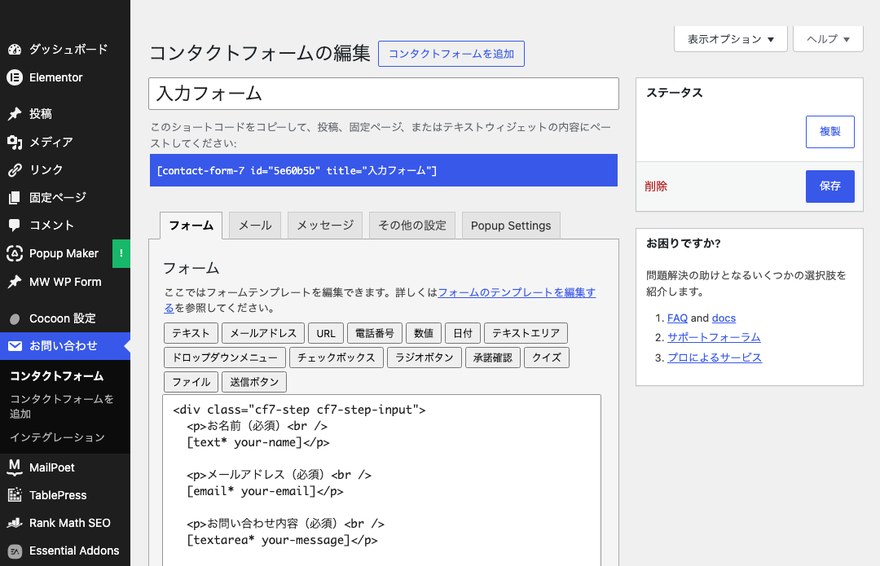Click the Dashboard gauge icon

click(15, 49)
